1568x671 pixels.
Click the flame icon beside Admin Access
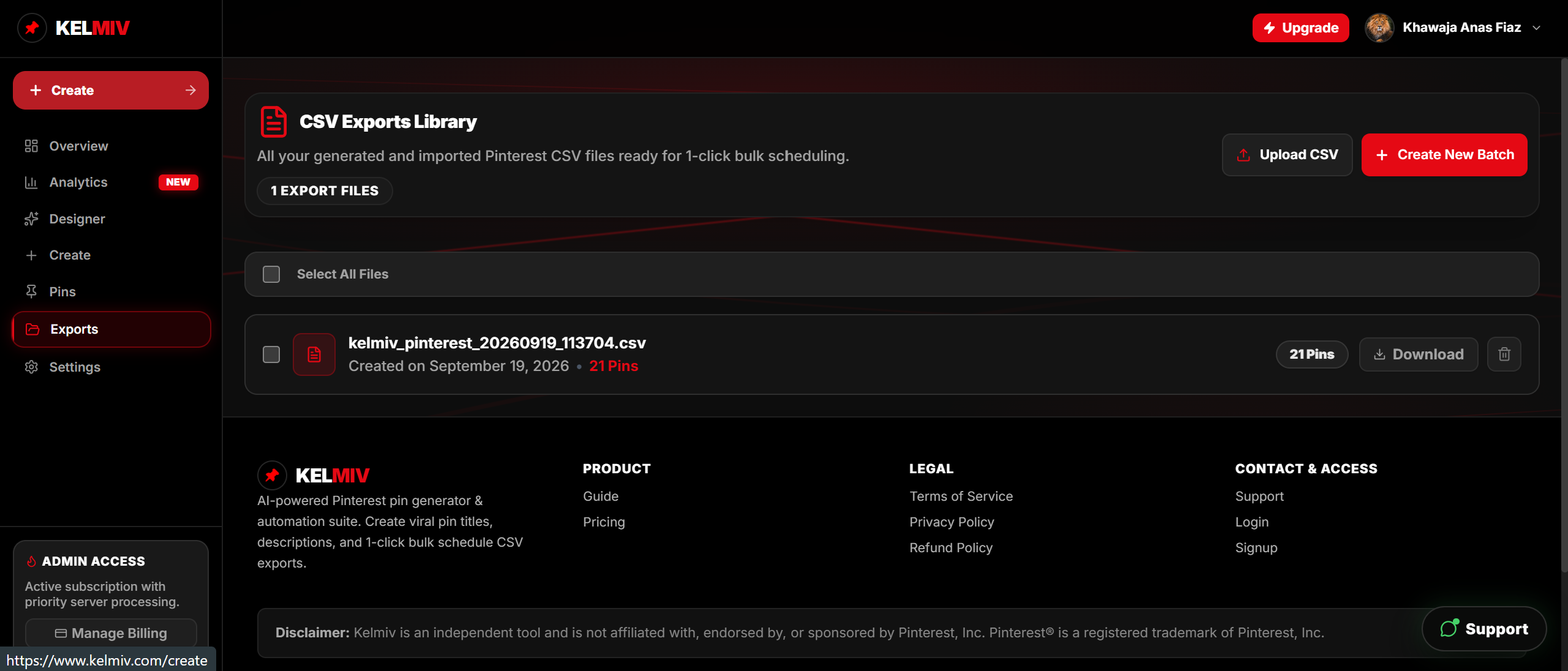[x=31, y=561]
